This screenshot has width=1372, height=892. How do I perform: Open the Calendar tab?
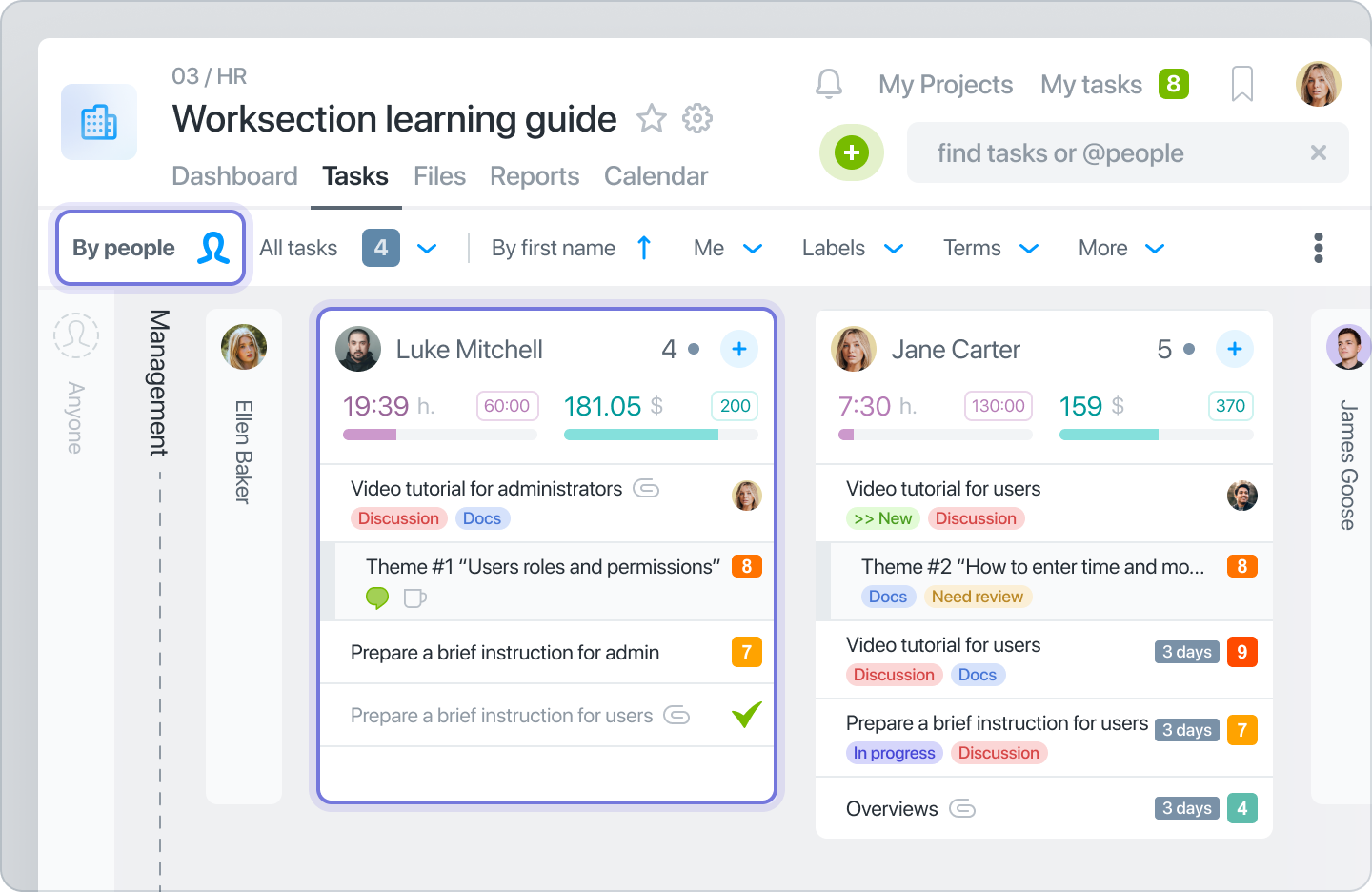click(x=656, y=176)
